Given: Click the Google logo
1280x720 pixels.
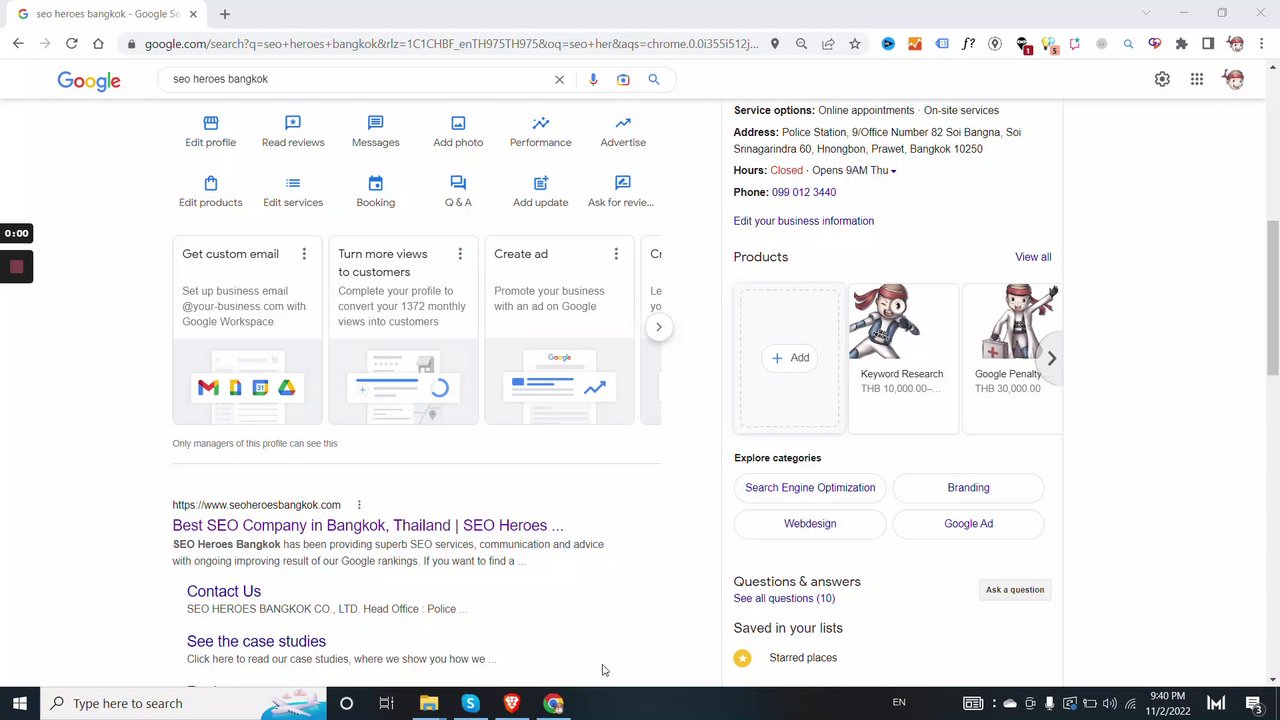Looking at the screenshot, I should pos(89,81).
